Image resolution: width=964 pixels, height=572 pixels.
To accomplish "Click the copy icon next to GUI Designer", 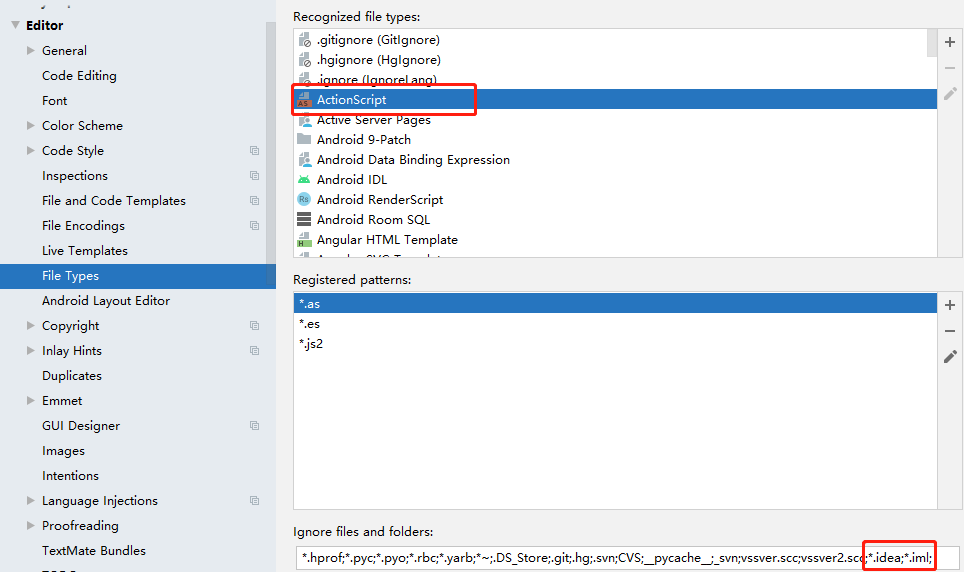I will (x=255, y=426).
